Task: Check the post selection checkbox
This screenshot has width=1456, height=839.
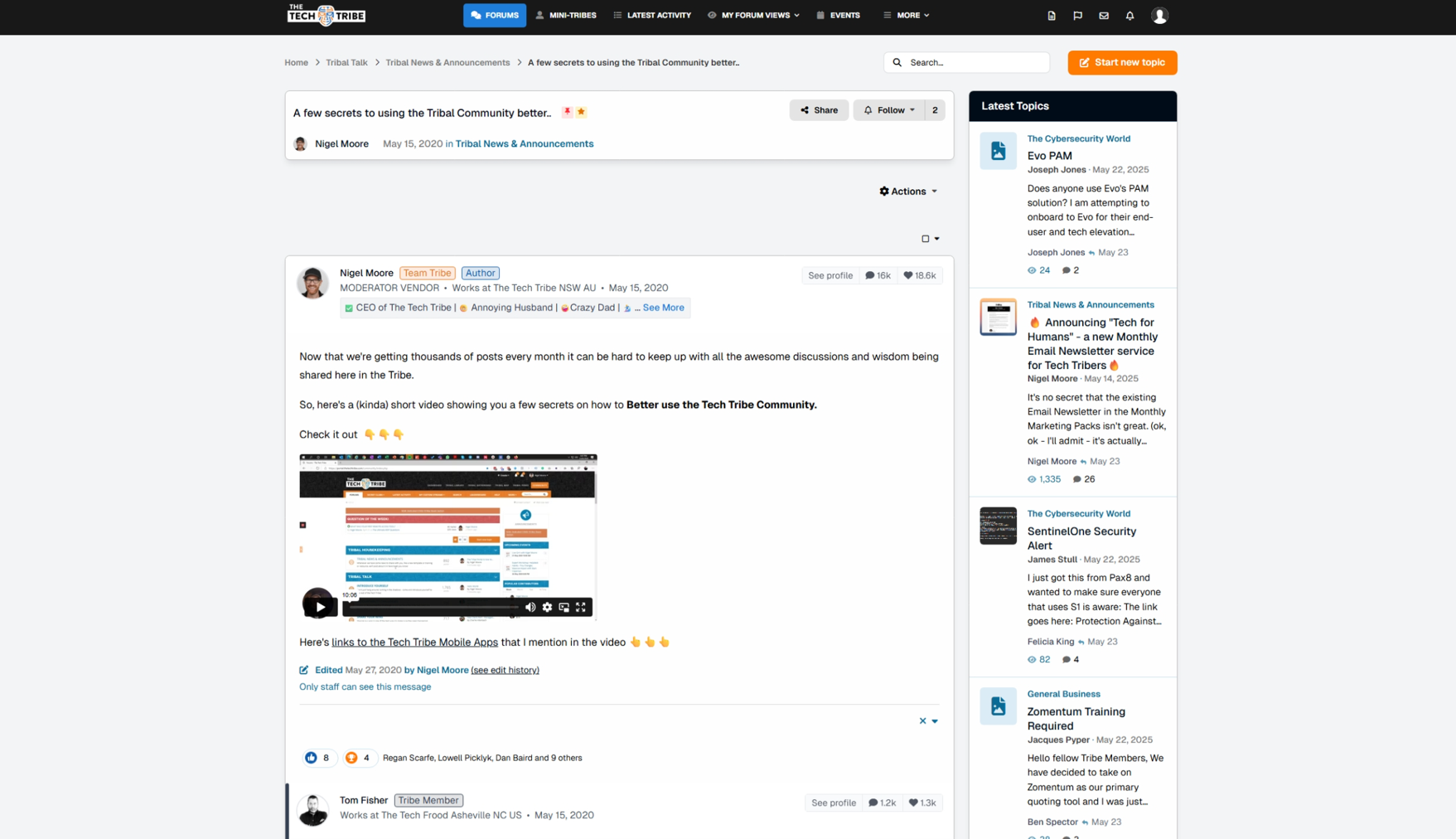Action: tap(925, 238)
